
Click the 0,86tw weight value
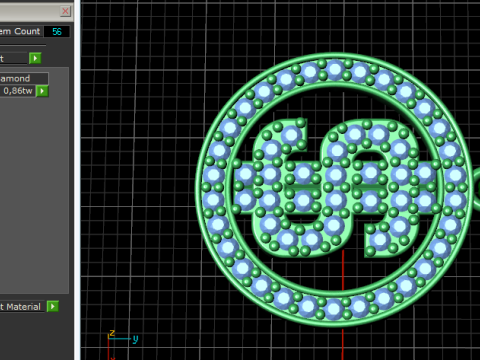pyautogui.click(x=18, y=91)
